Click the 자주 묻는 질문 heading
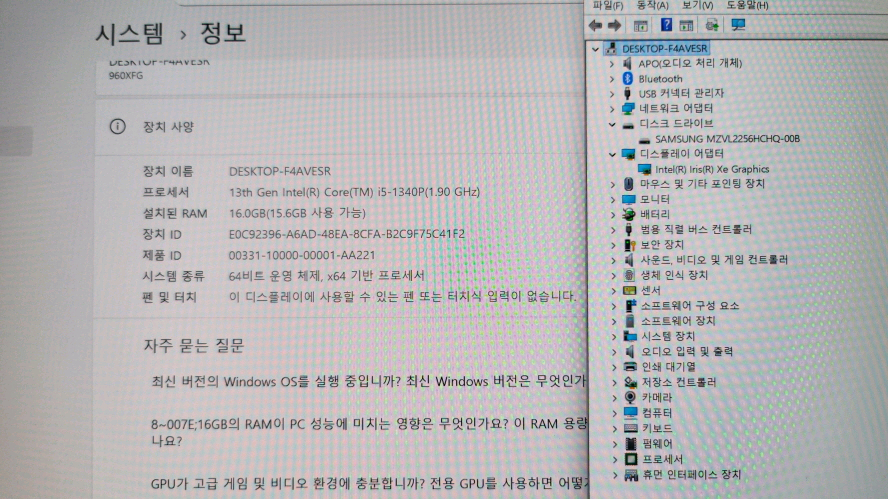 [194, 345]
